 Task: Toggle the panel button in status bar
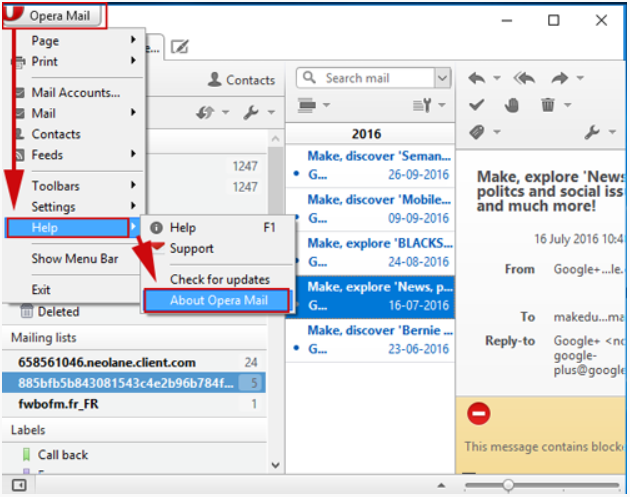(x=19, y=485)
